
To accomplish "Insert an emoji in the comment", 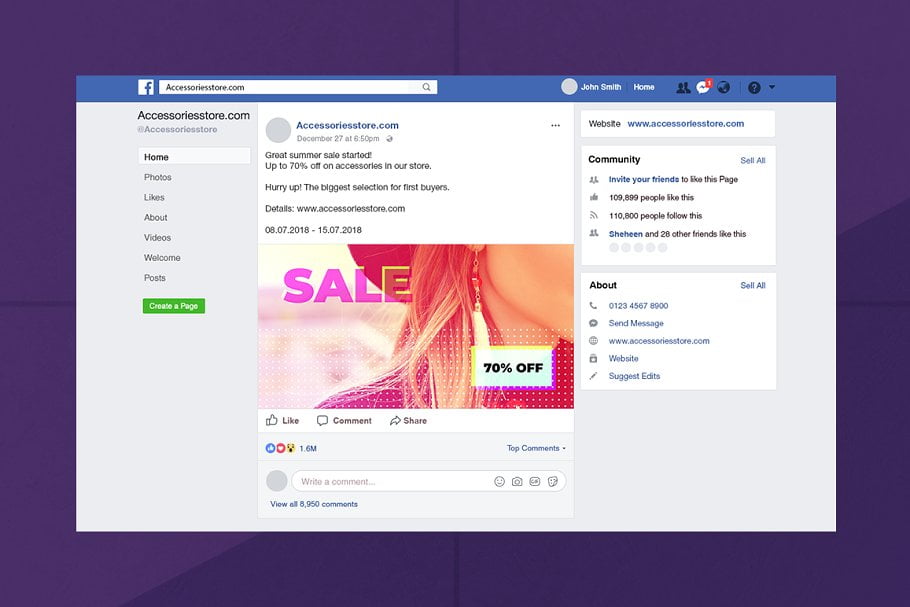I will pyautogui.click(x=500, y=482).
